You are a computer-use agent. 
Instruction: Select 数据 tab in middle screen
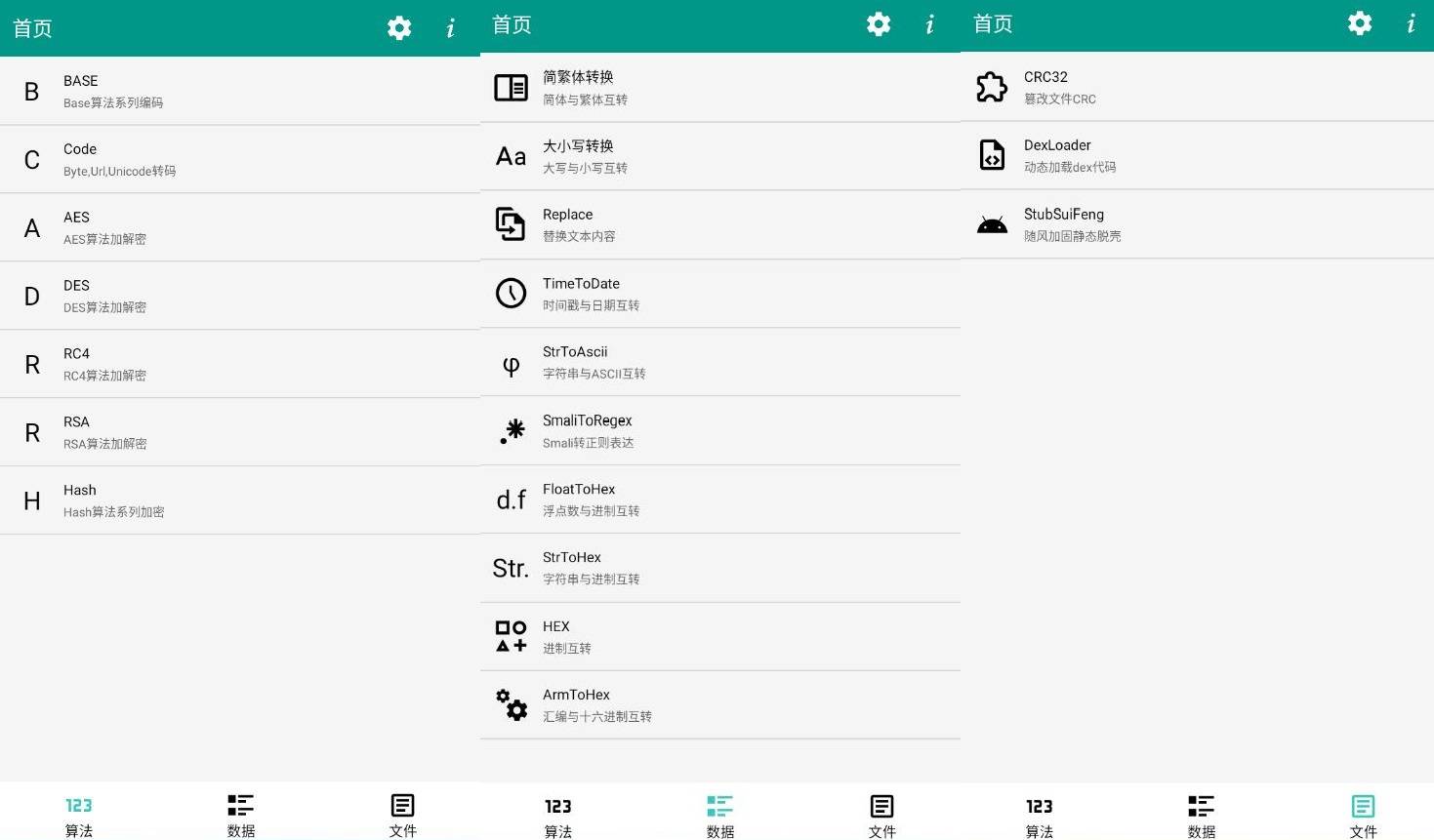point(720,818)
